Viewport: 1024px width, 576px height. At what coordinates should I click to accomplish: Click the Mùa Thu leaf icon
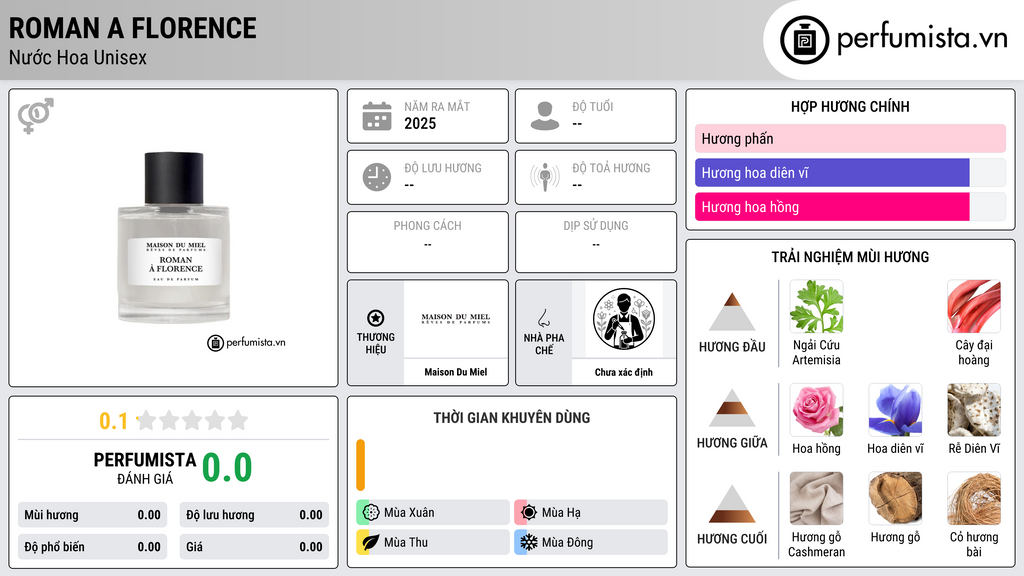371,542
